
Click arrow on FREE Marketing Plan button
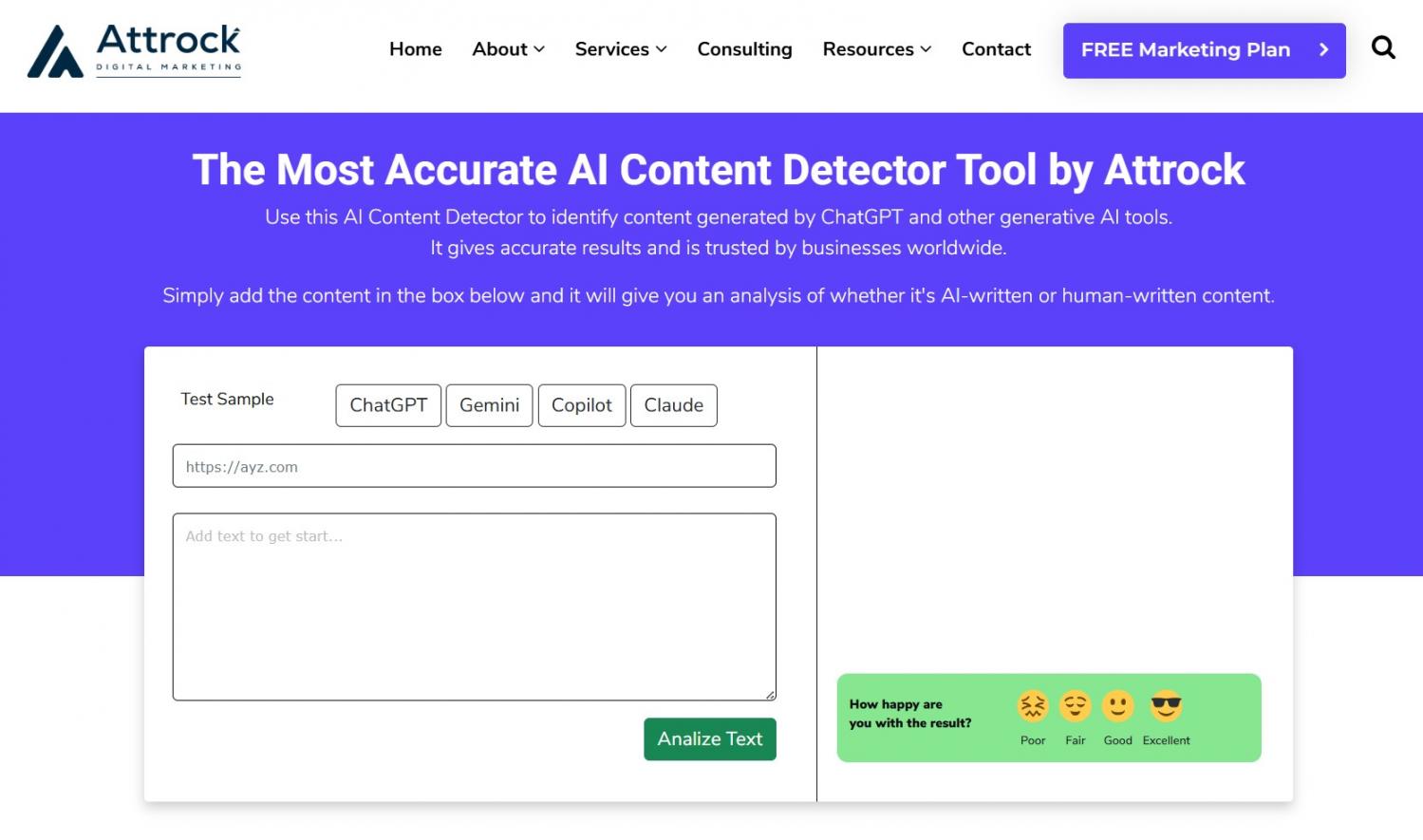[x=1323, y=50]
